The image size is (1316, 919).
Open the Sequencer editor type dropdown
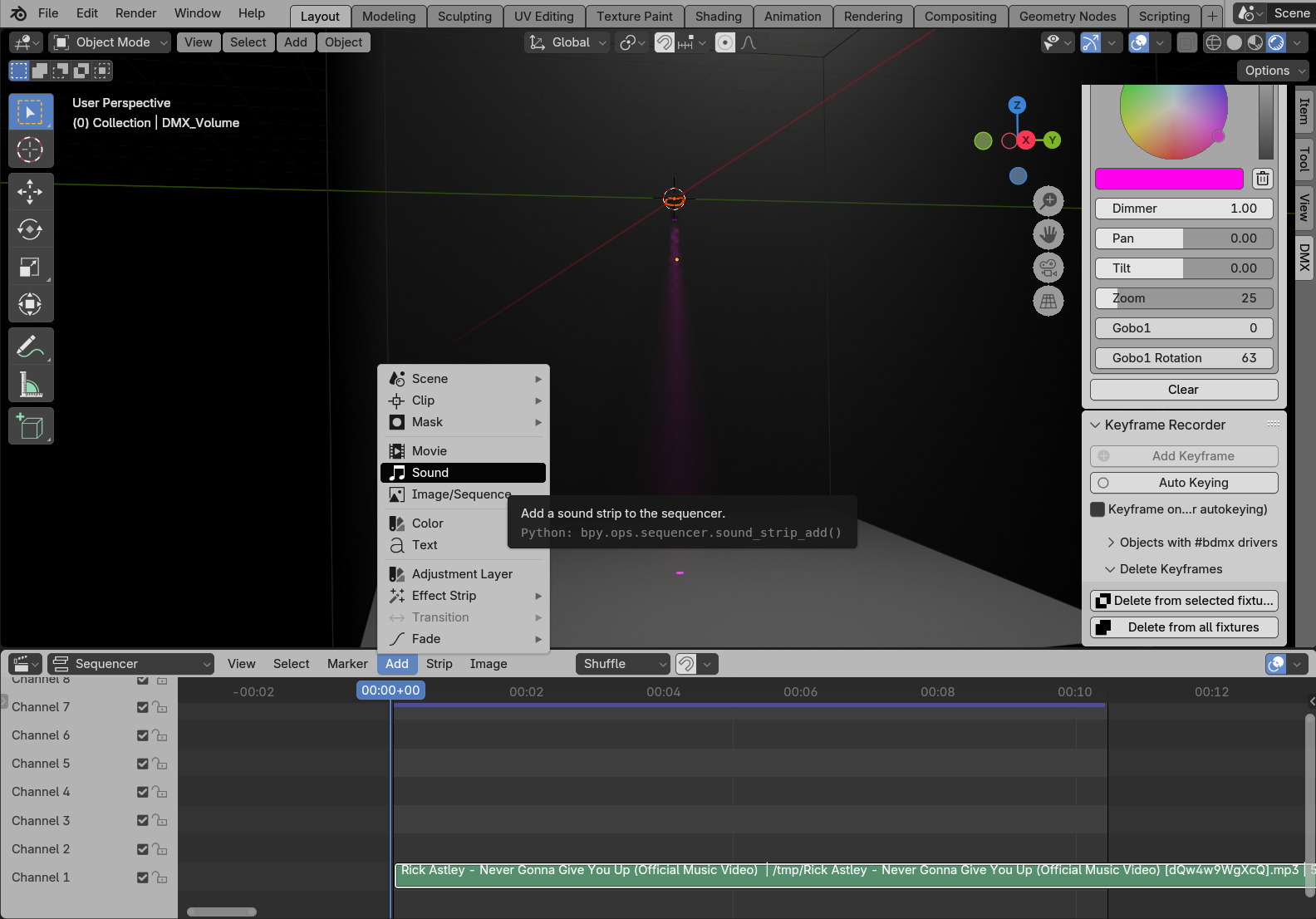(x=130, y=664)
